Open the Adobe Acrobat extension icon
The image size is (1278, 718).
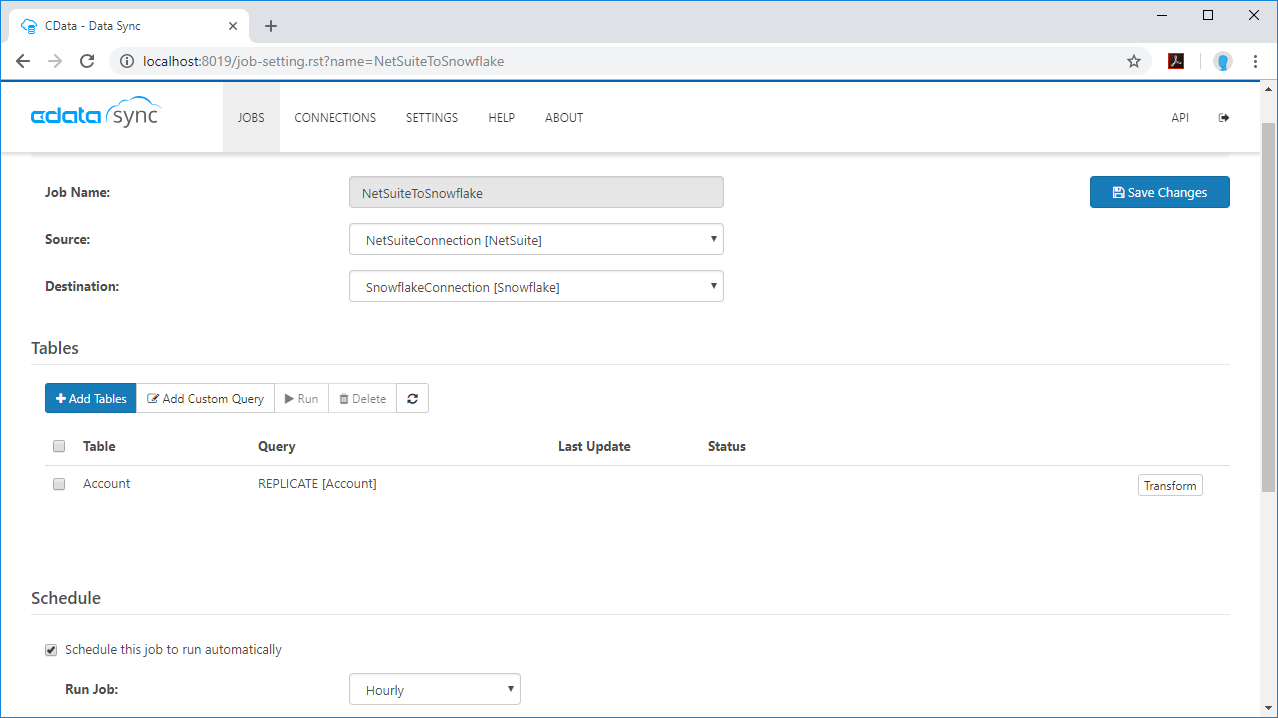point(1177,61)
